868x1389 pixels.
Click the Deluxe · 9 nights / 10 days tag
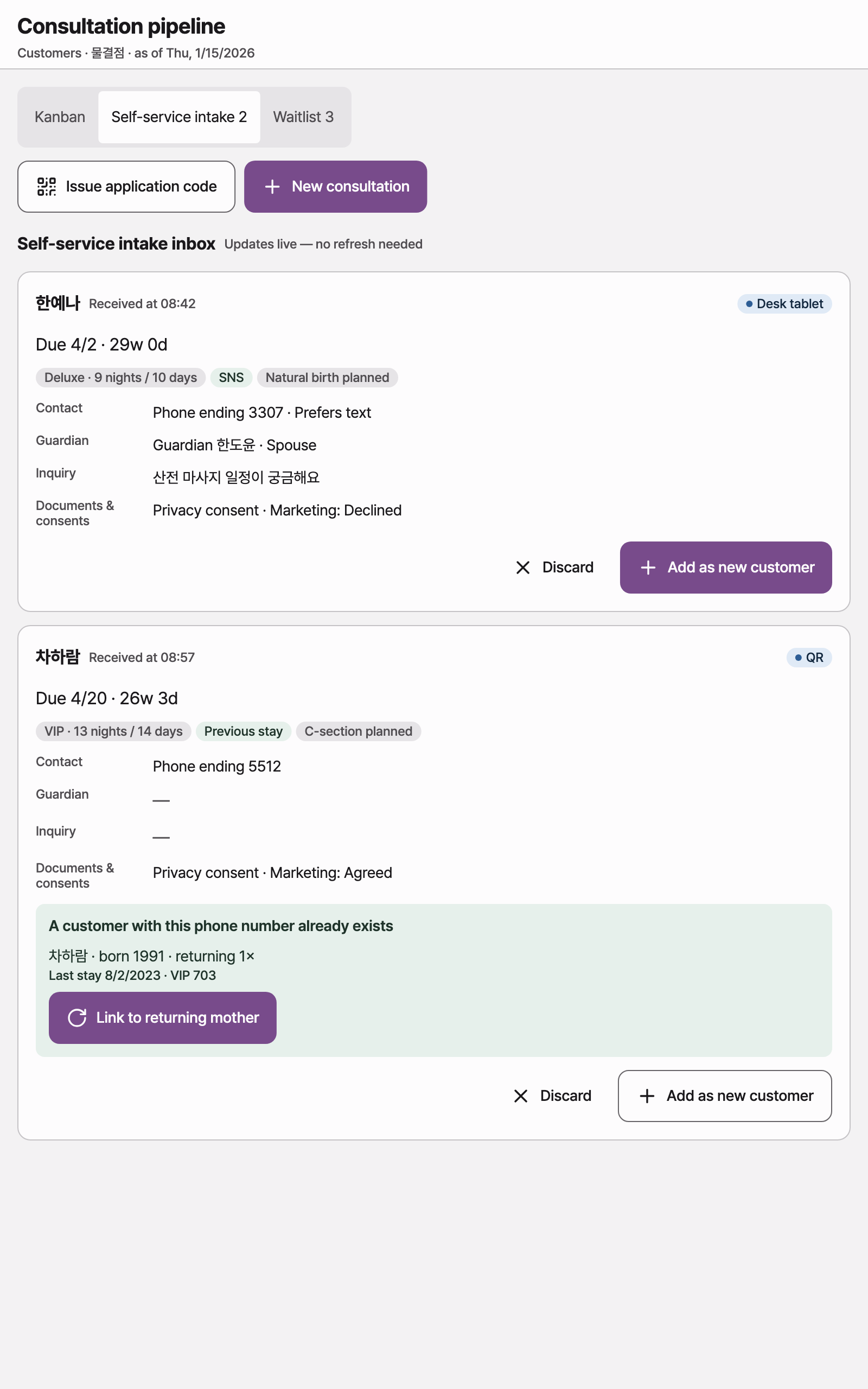point(120,378)
